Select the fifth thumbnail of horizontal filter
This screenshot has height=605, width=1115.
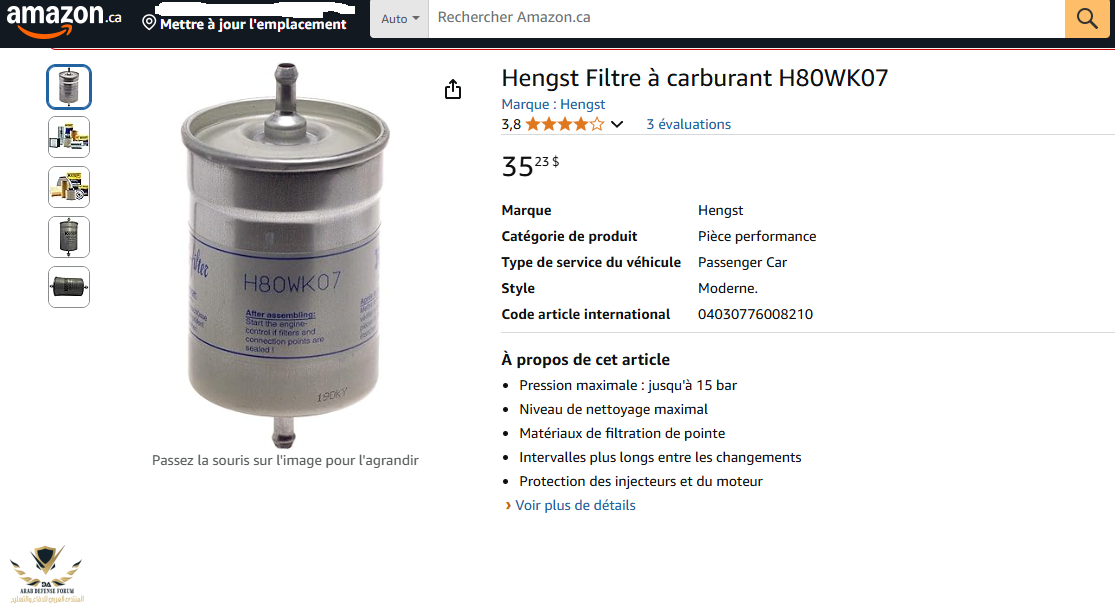pos(69,287)
